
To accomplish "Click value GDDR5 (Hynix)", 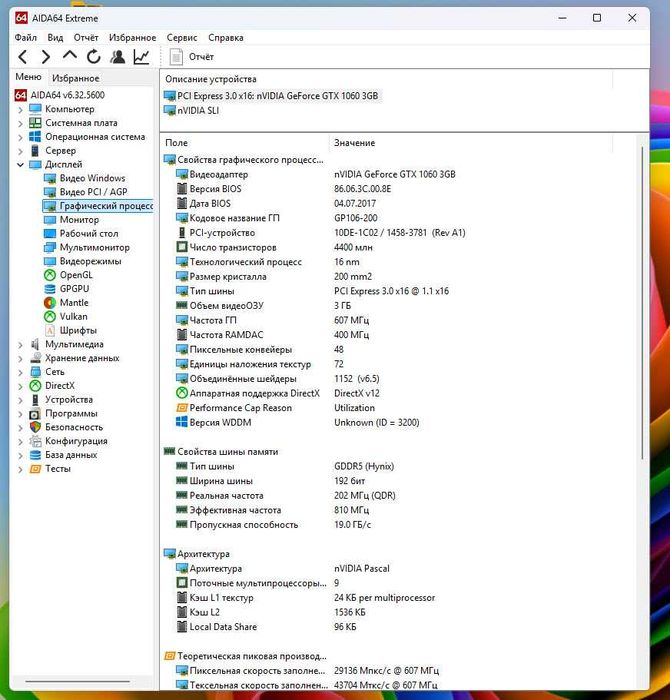I will 364,467.
